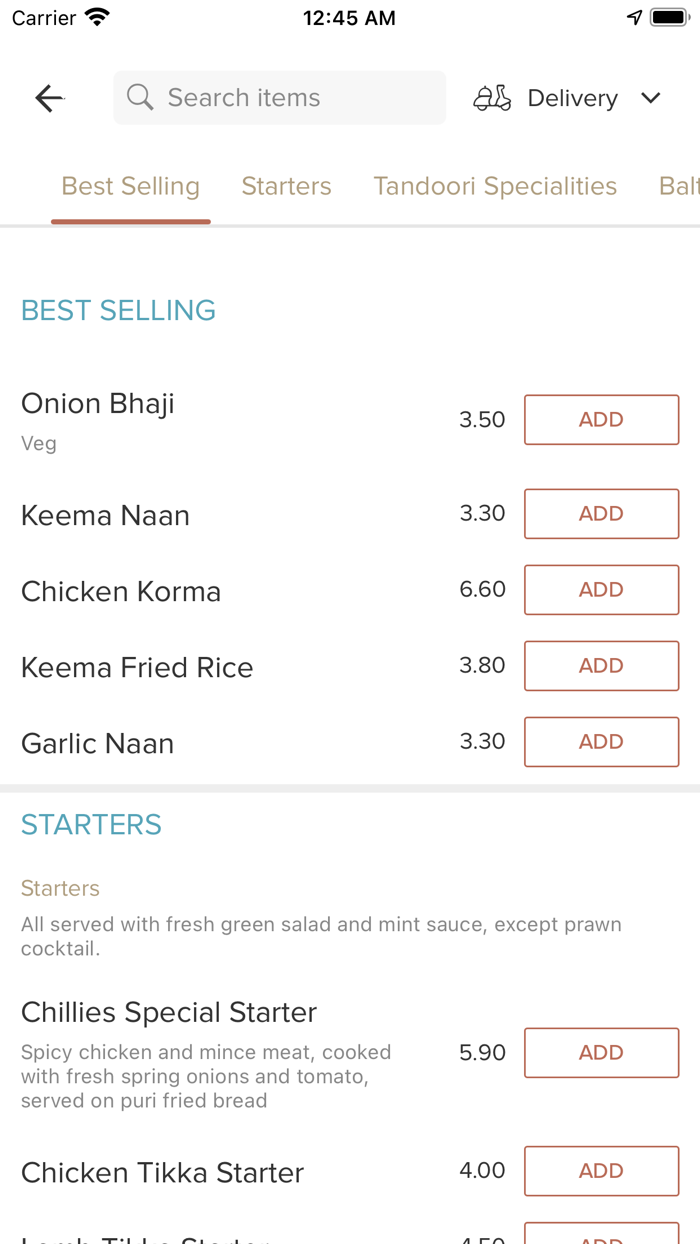Click the back arrow to return
This screenshot has height=1244, width=700.
(x=48, y=97)
